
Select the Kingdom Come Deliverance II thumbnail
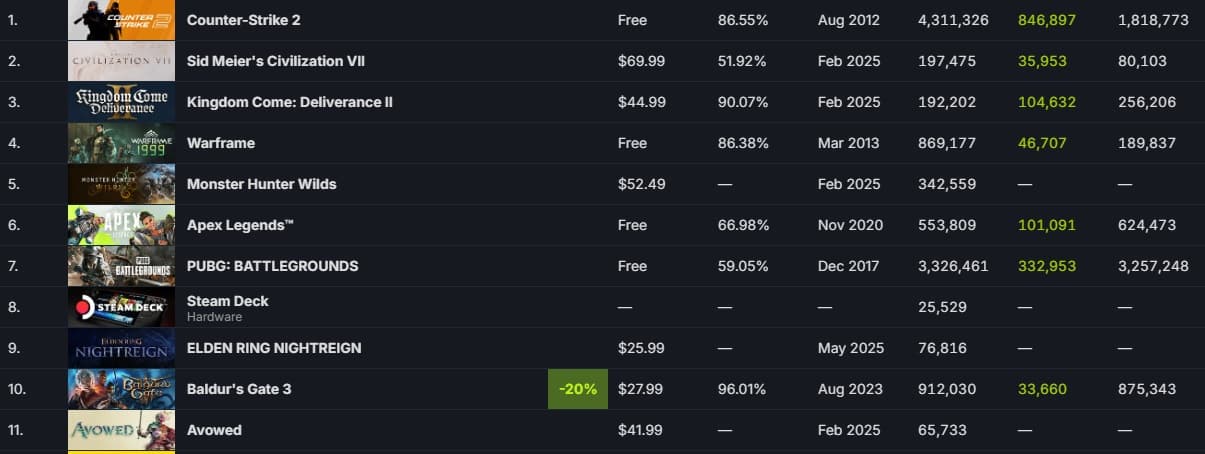121,102
